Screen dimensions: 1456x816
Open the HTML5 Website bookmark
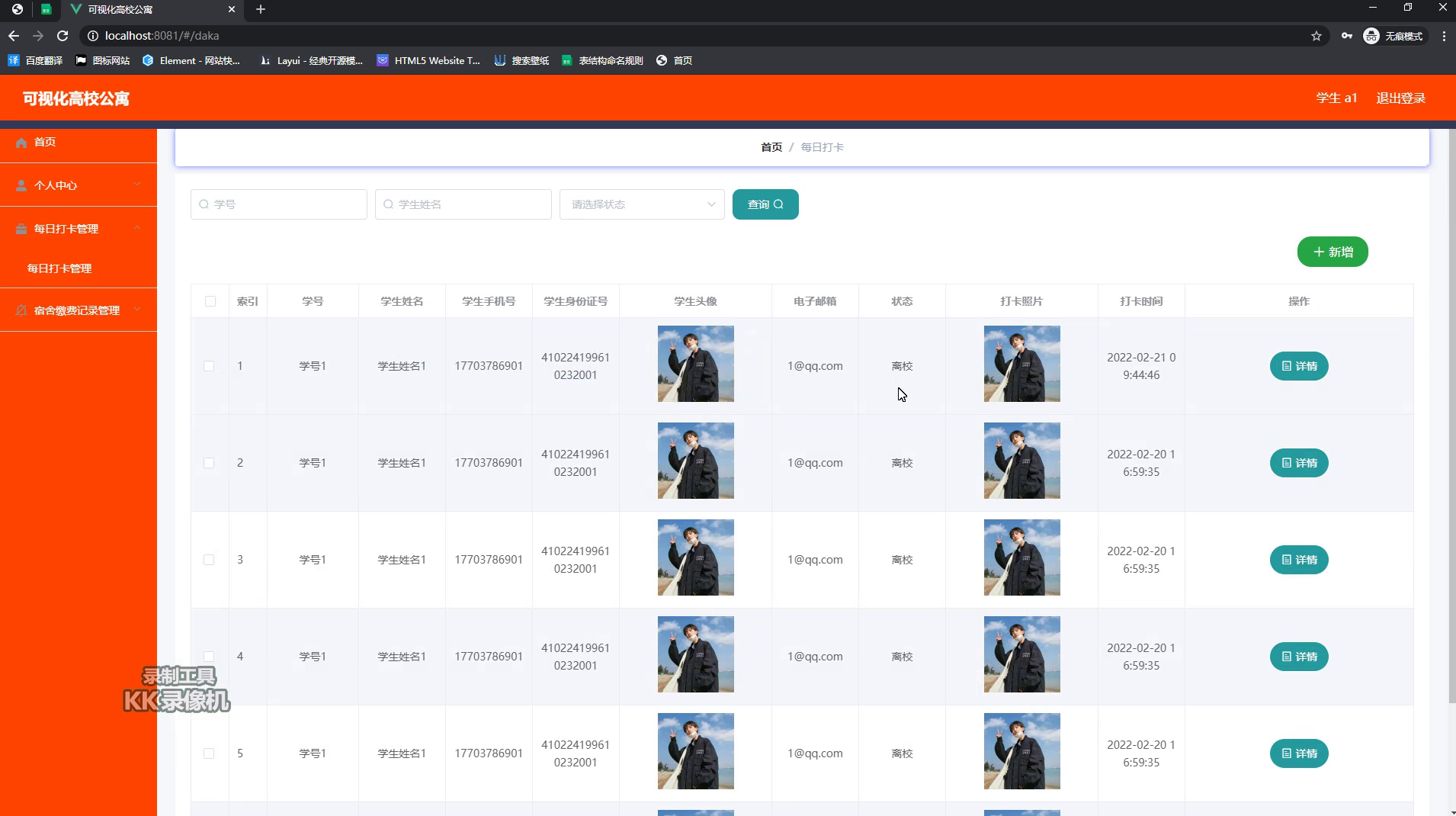pyautogui.click(x=428, y=60)
